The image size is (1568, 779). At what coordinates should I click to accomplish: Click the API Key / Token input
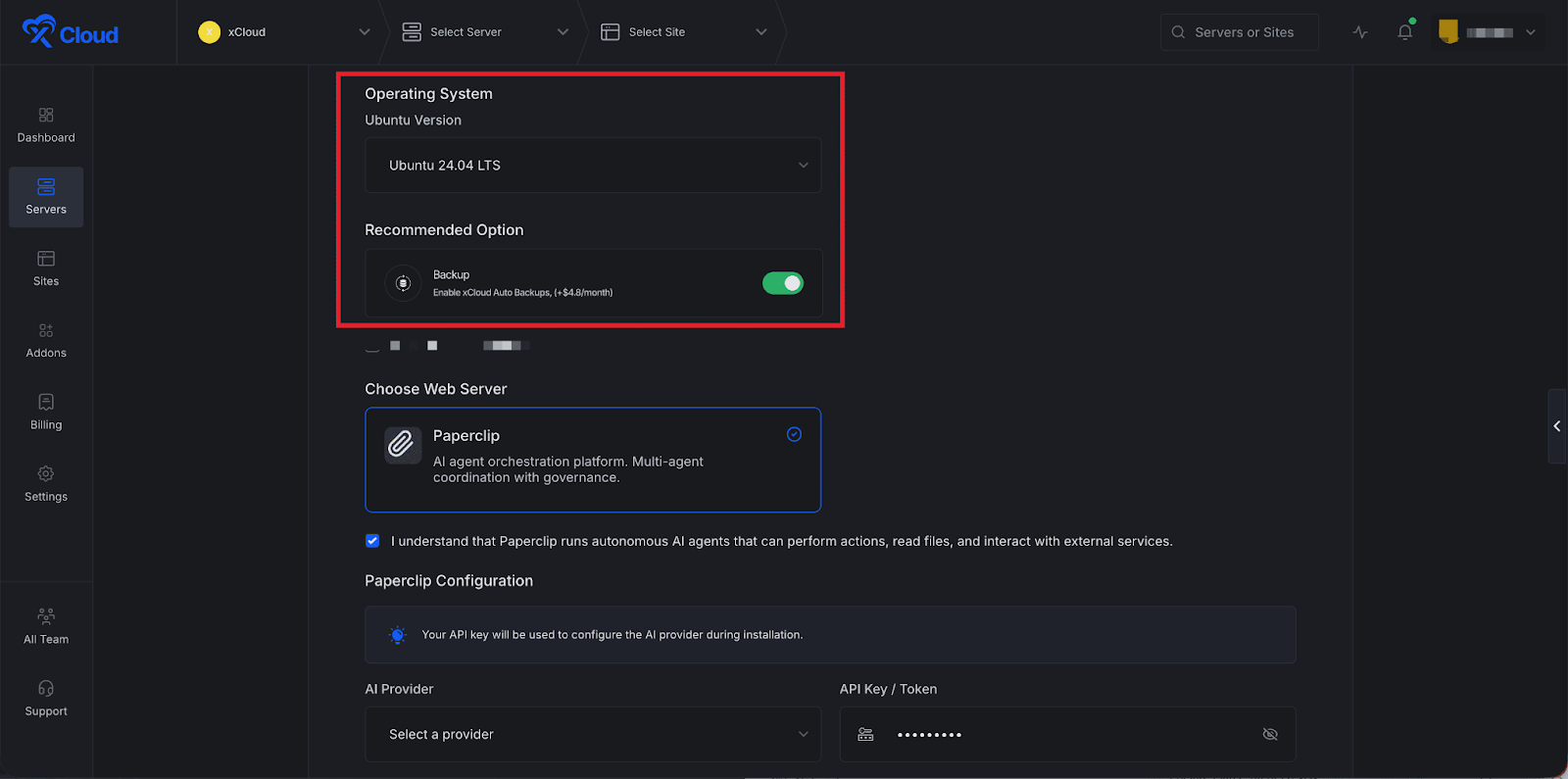click(x=1067, y=734)
